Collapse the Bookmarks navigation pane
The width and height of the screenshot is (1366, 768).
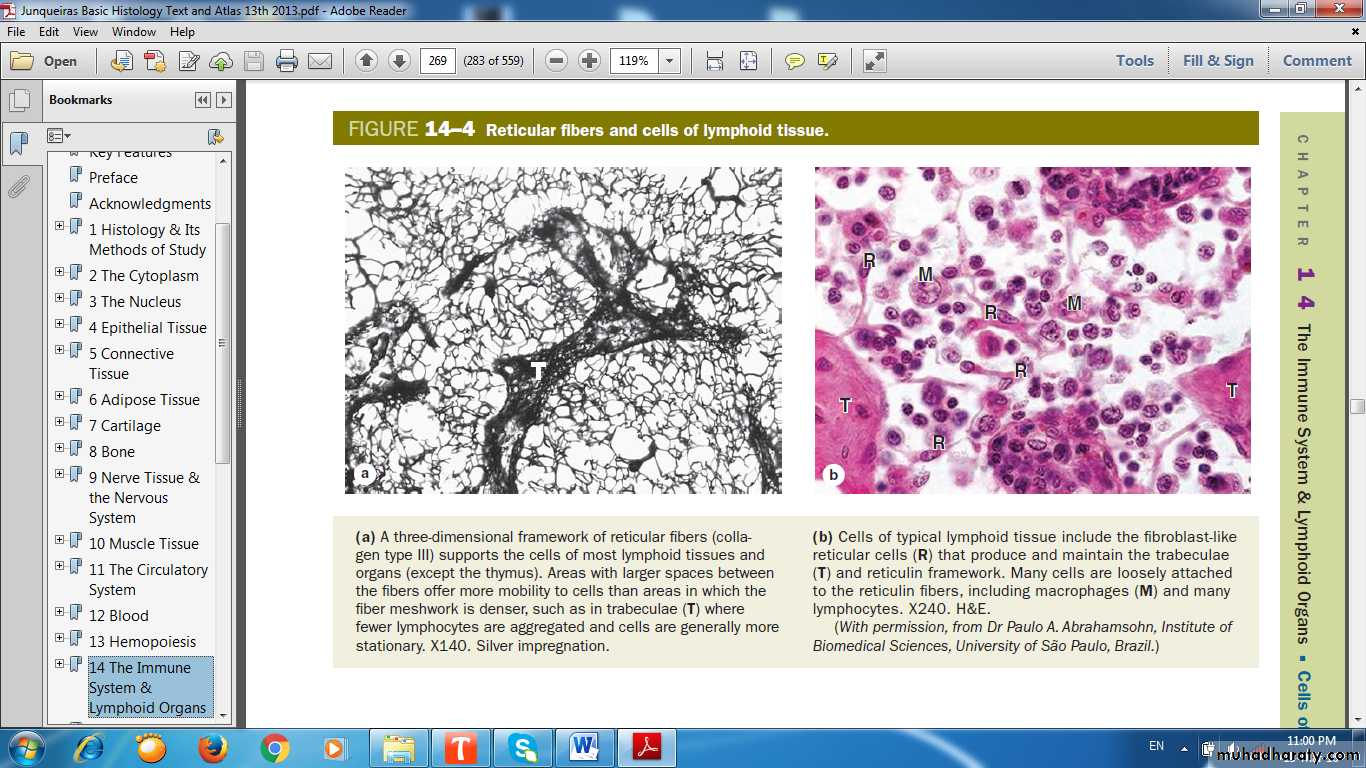point(203,100)
